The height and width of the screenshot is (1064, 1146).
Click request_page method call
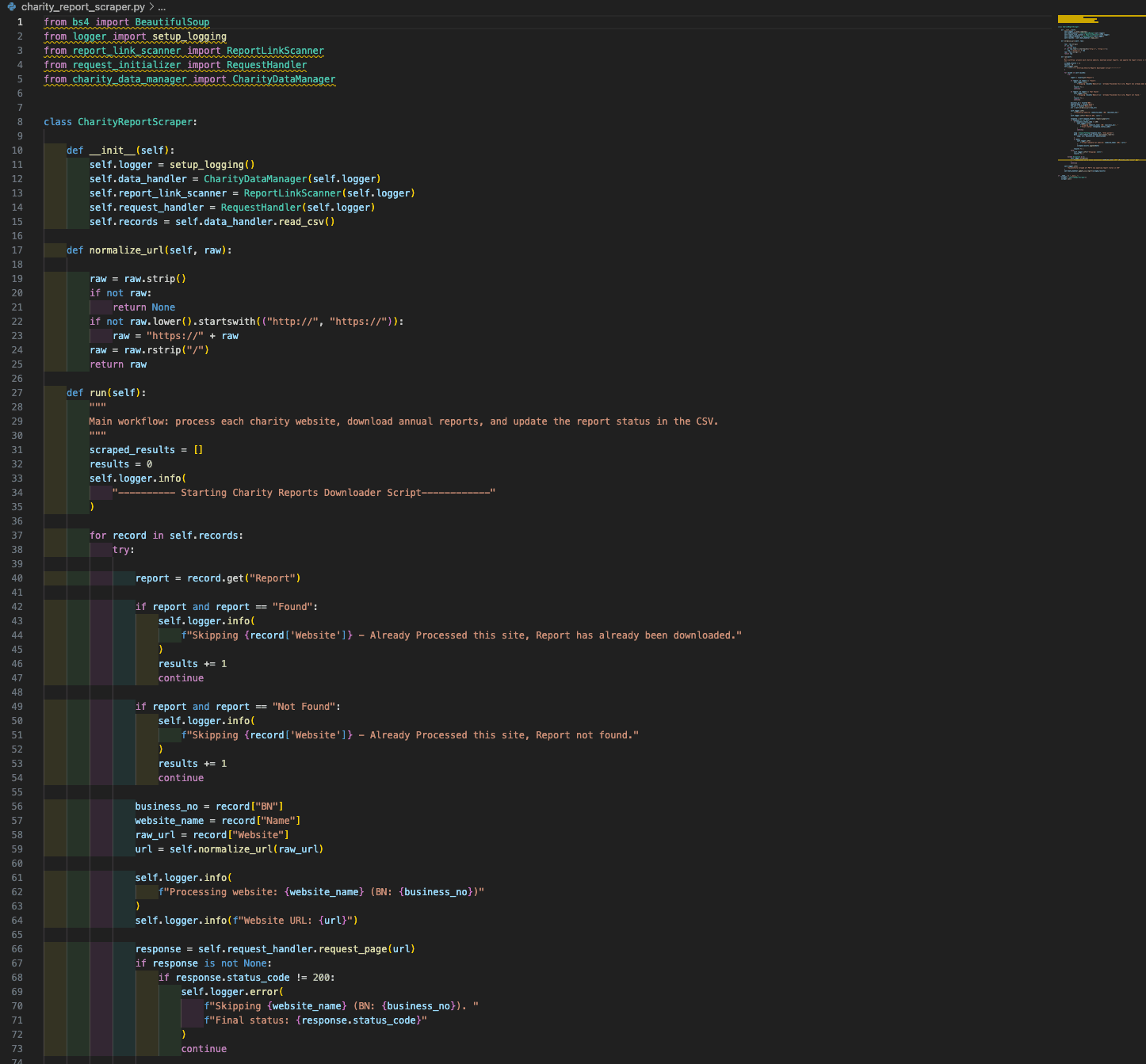353,949
